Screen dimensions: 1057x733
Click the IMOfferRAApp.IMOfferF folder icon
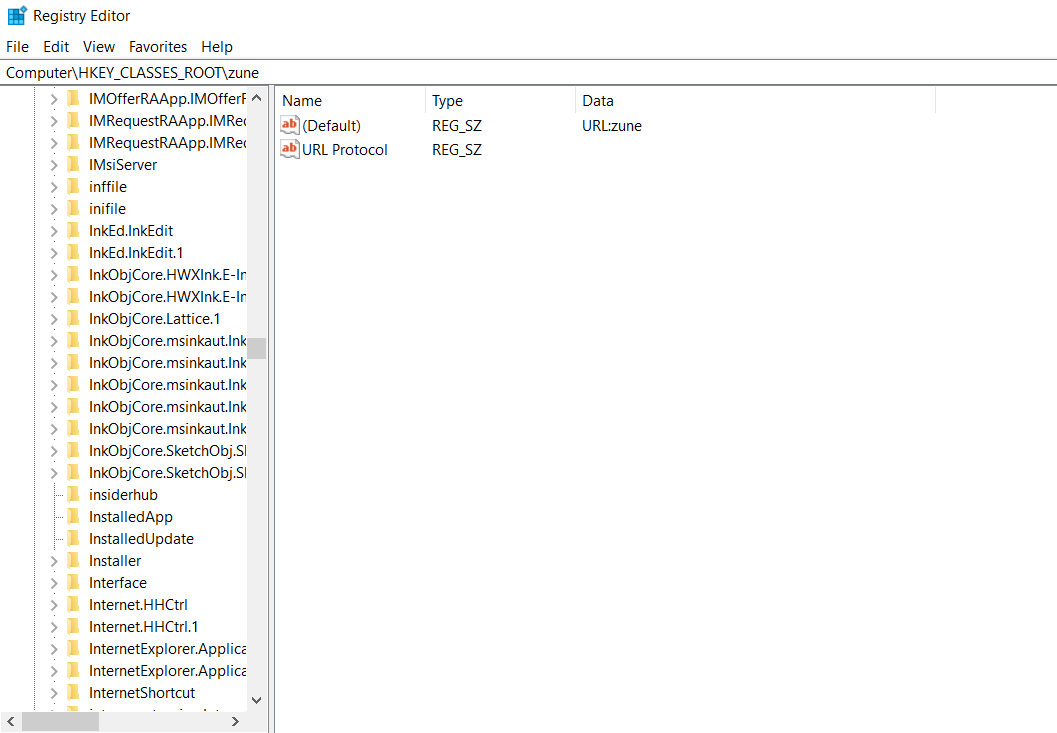pos(73,98)
